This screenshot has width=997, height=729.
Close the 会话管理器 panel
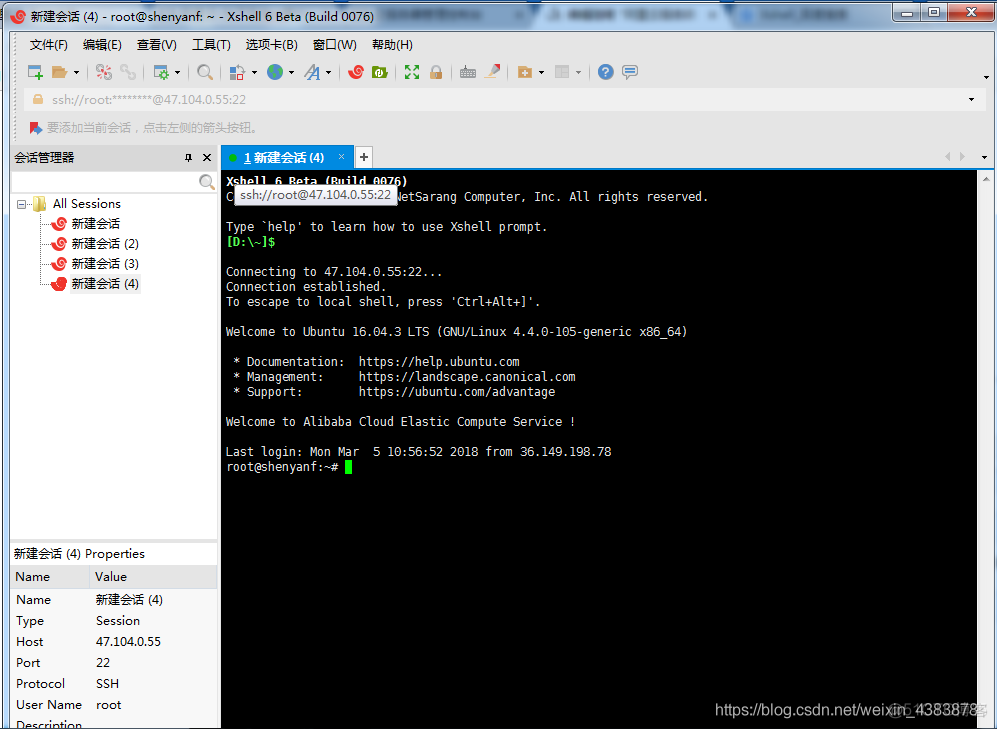point(207,158)
